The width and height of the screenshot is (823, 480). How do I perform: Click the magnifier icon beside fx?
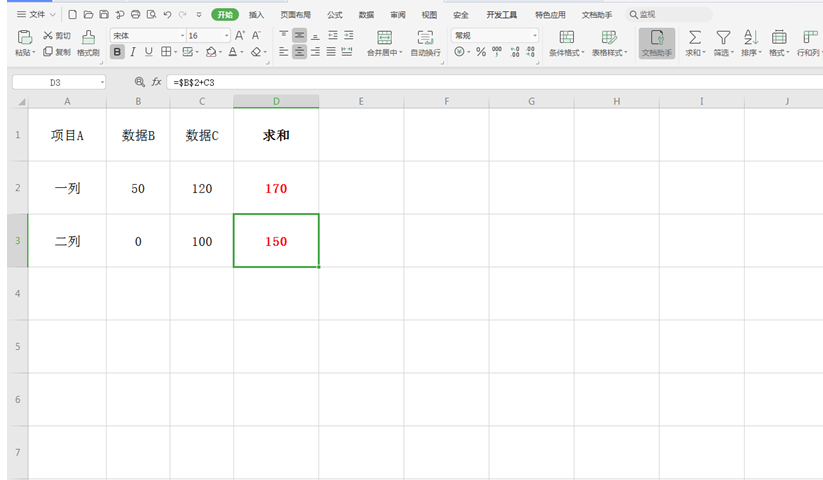coord(140,82)
